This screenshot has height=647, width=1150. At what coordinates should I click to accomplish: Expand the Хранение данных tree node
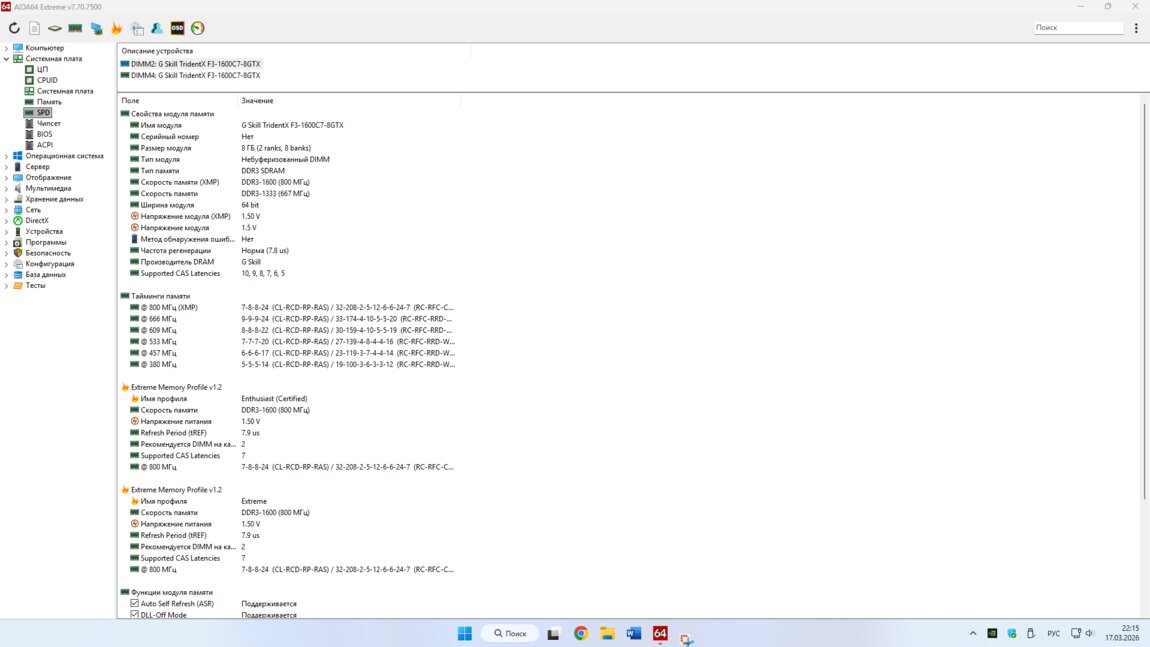6,199
